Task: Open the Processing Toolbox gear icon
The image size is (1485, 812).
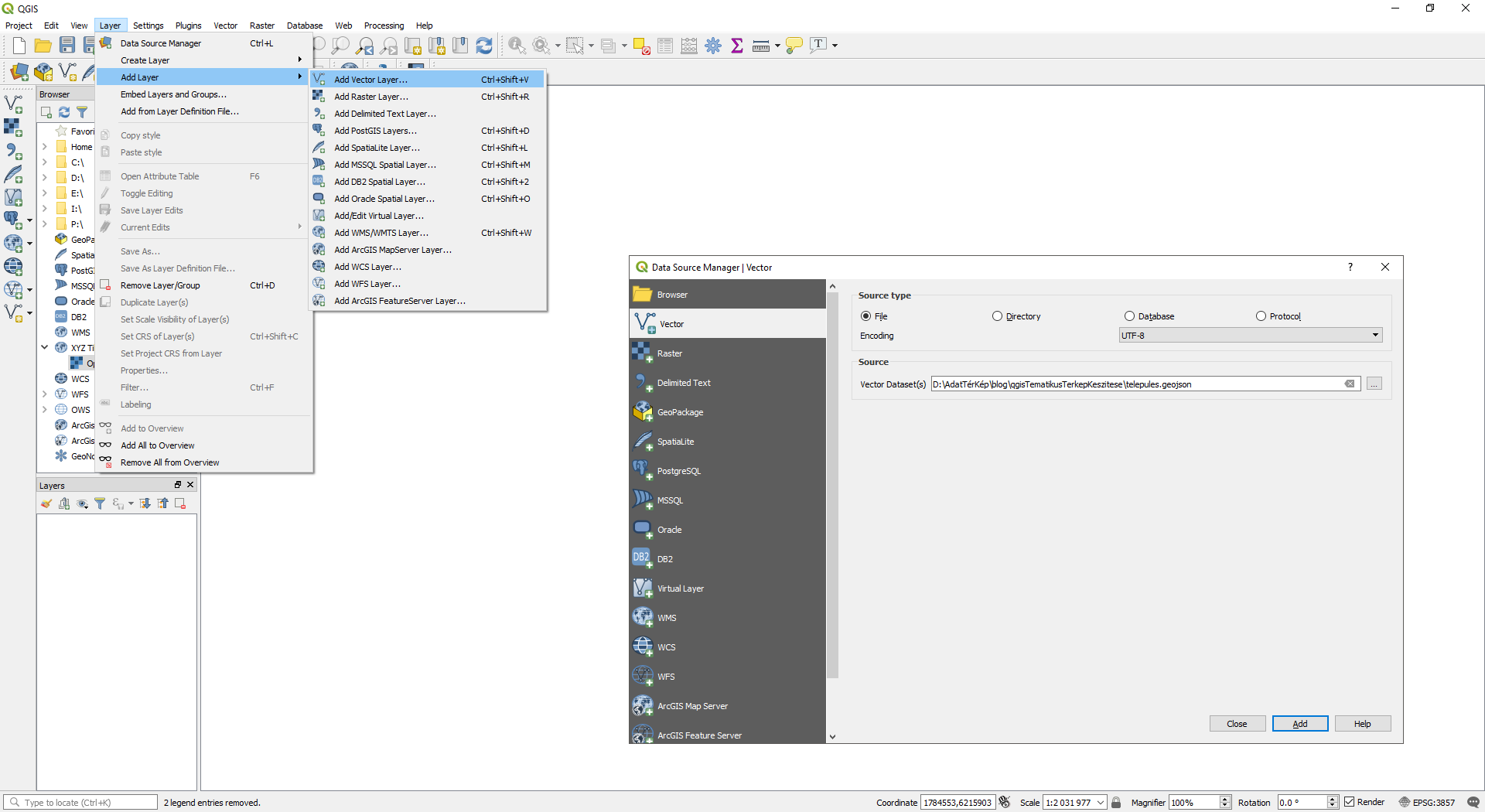Action: [x=713, y=46]
